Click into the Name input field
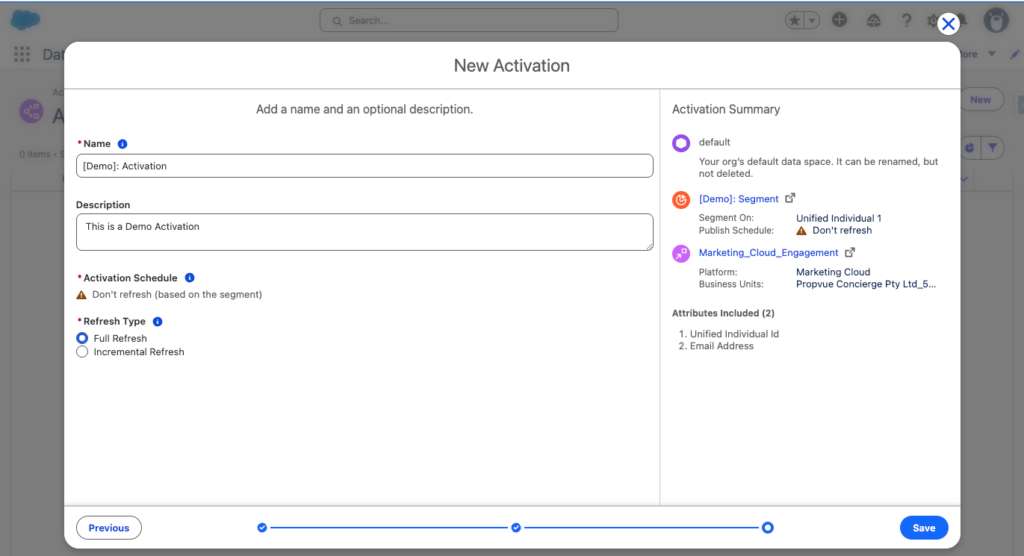Image resolution: width=1024 pixels, height=556 pixels. click(364, 166)
